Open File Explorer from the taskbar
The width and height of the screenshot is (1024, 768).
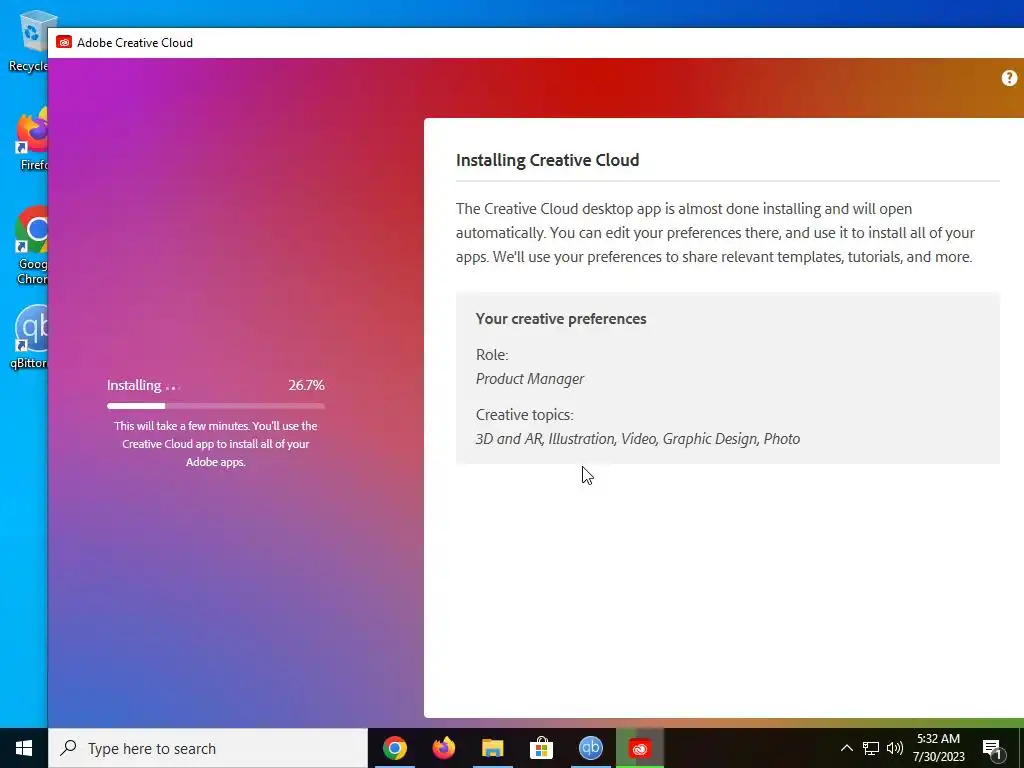coord(492,748)
